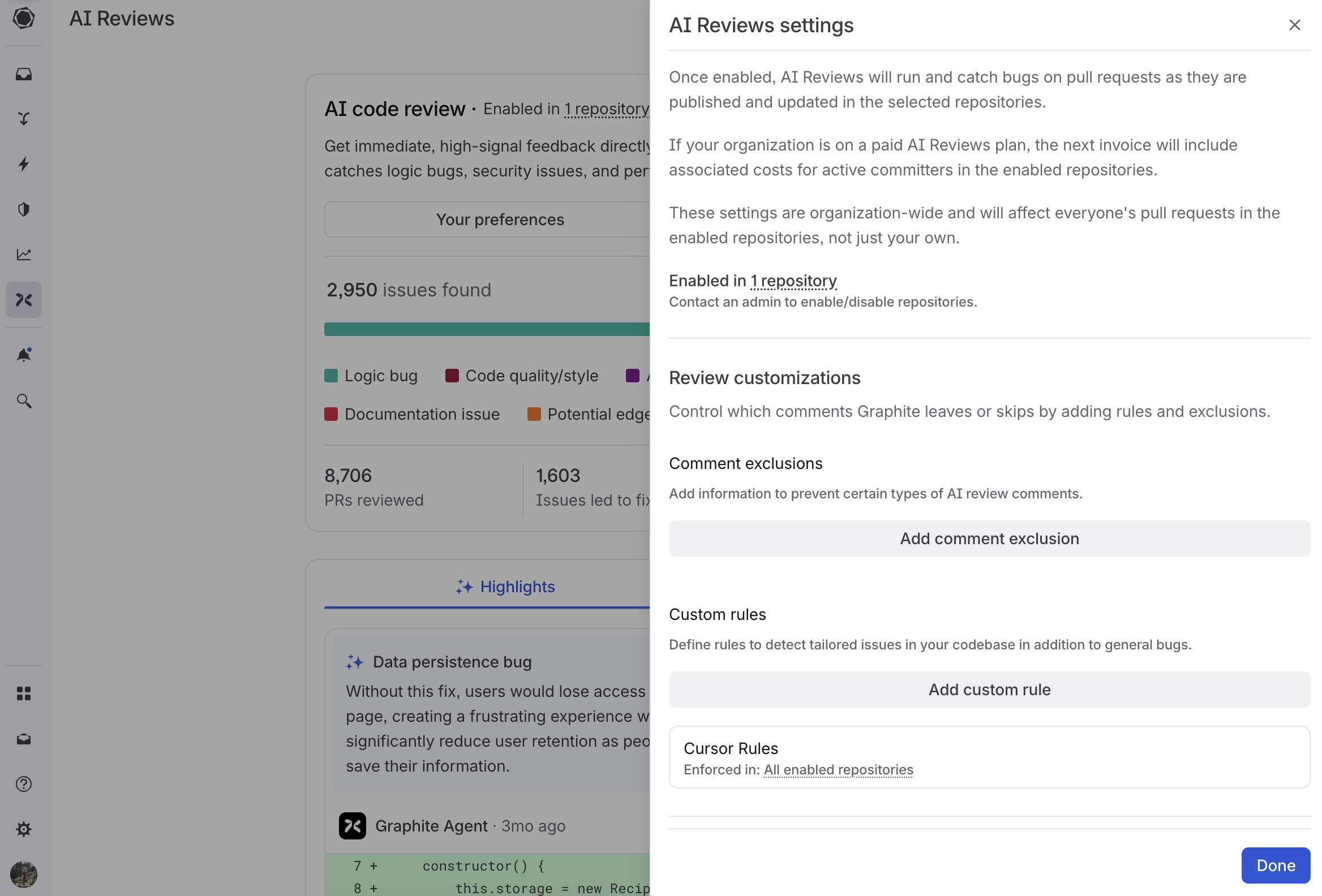Click the Your preferences button
This screenshot has height=896, width=1322.
tap(500, 219)
